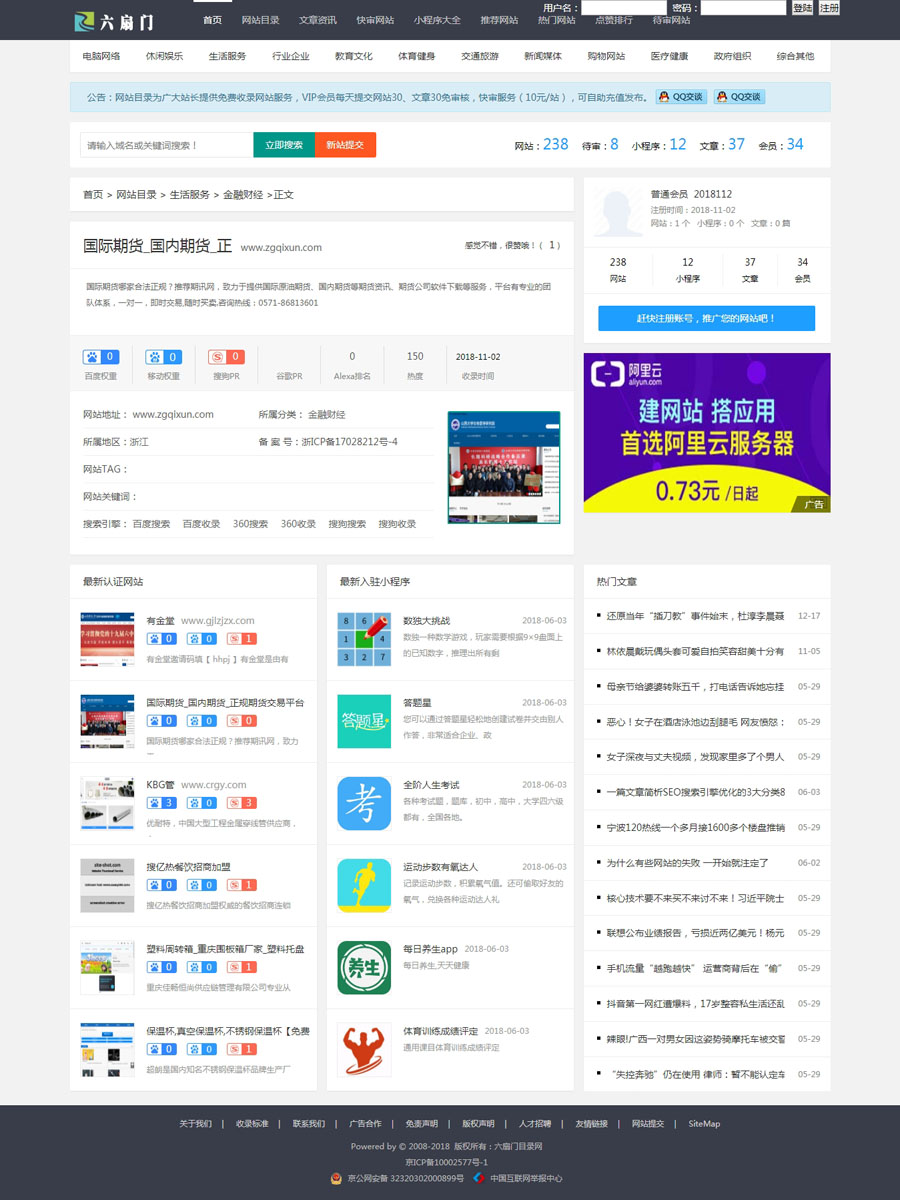
Task: Click the 每日养生app green icon
Action: pyautogui.click(x=364, y=967)
